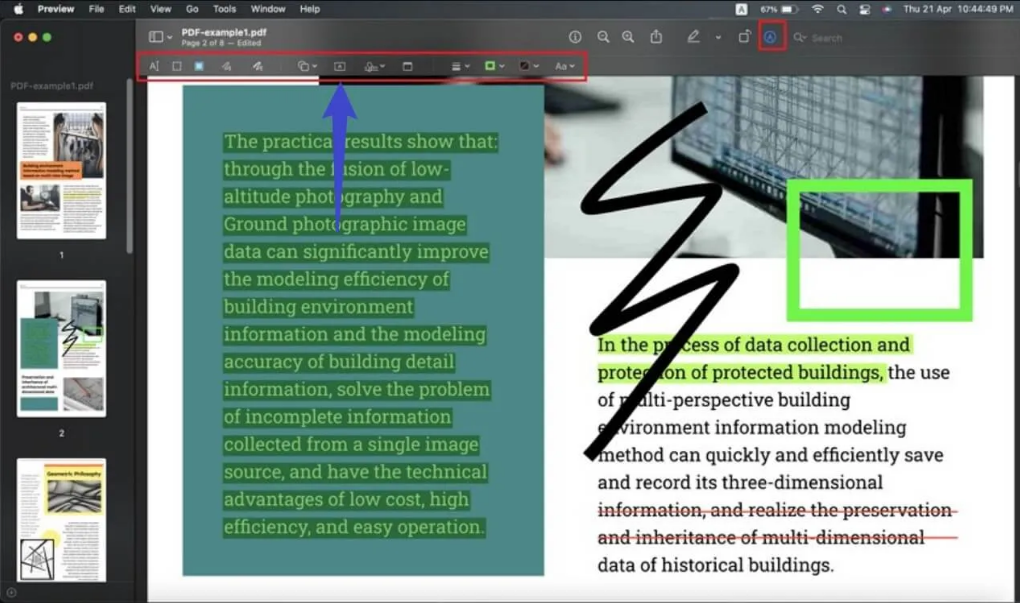The height and width of the screenshot is (603, 1020).
Task: Click the sidebar scrollbar
Action: [129, 166]
